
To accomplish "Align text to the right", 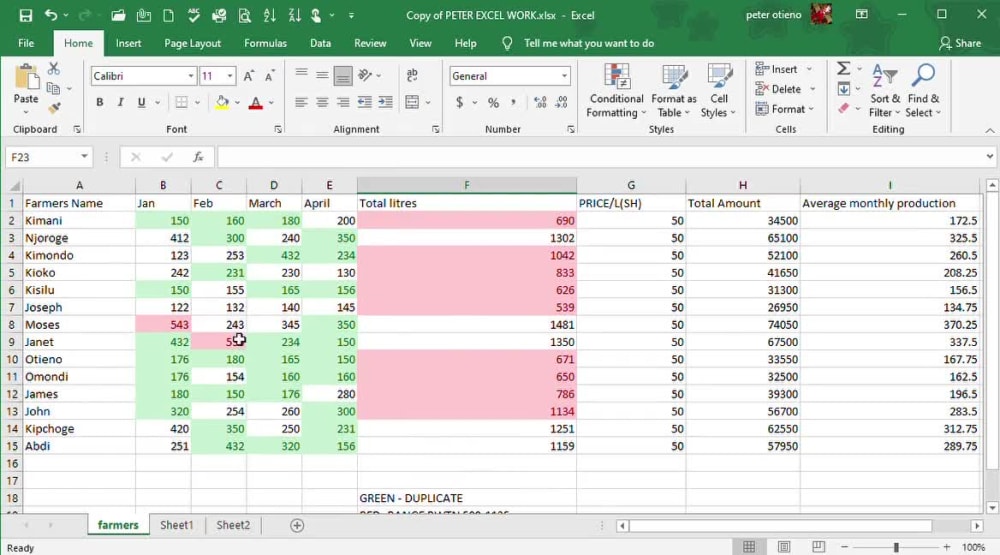I will (343, 102).
